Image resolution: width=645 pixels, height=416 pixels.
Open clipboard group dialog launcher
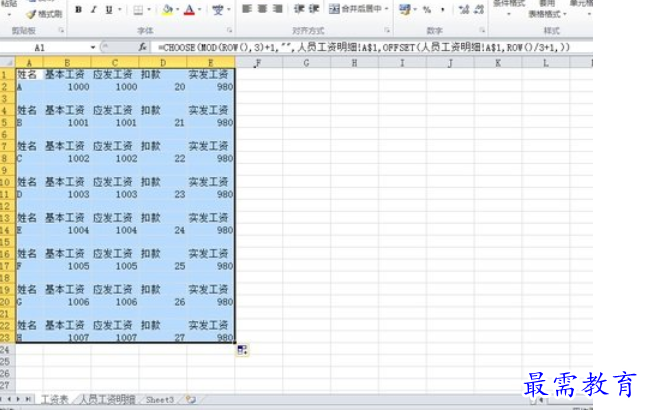(61, 30)
